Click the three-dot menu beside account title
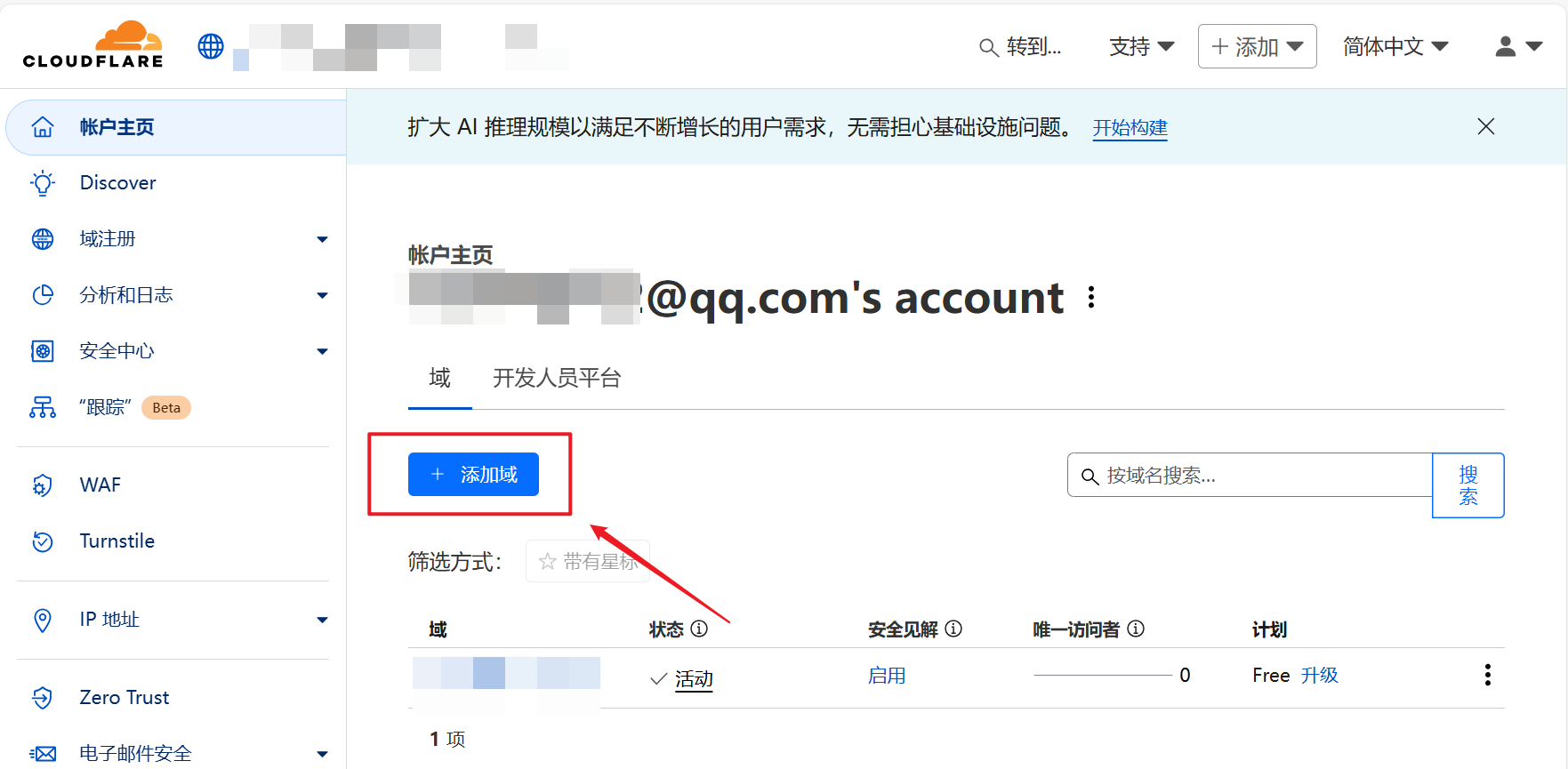The image size is (1568, 769). point(1091,297)
